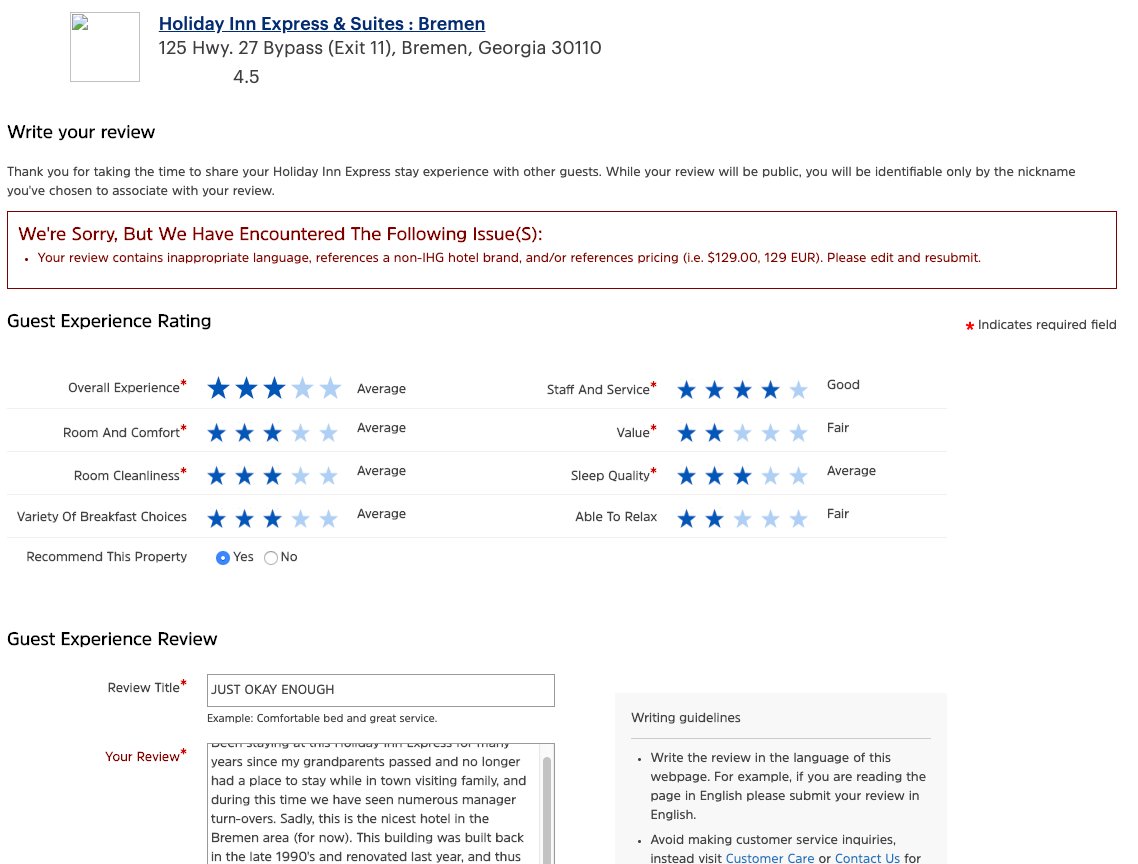Rate Room Cleanliness four stars
The image size is (1138, 864).
click(300, 476)
